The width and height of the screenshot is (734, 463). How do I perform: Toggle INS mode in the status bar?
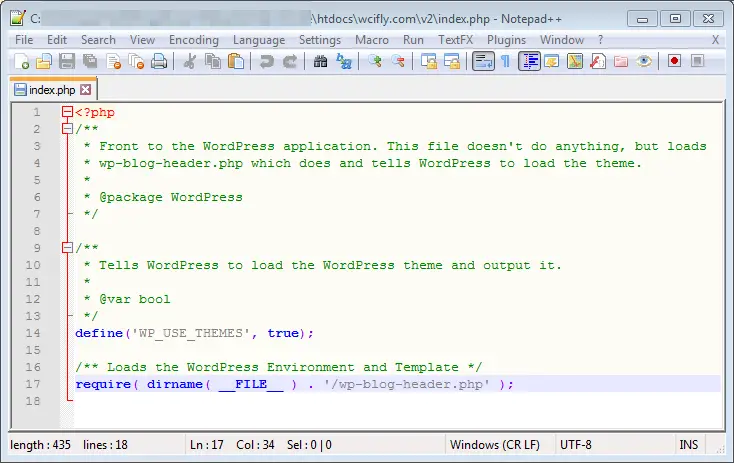click(x=689, y=445)
